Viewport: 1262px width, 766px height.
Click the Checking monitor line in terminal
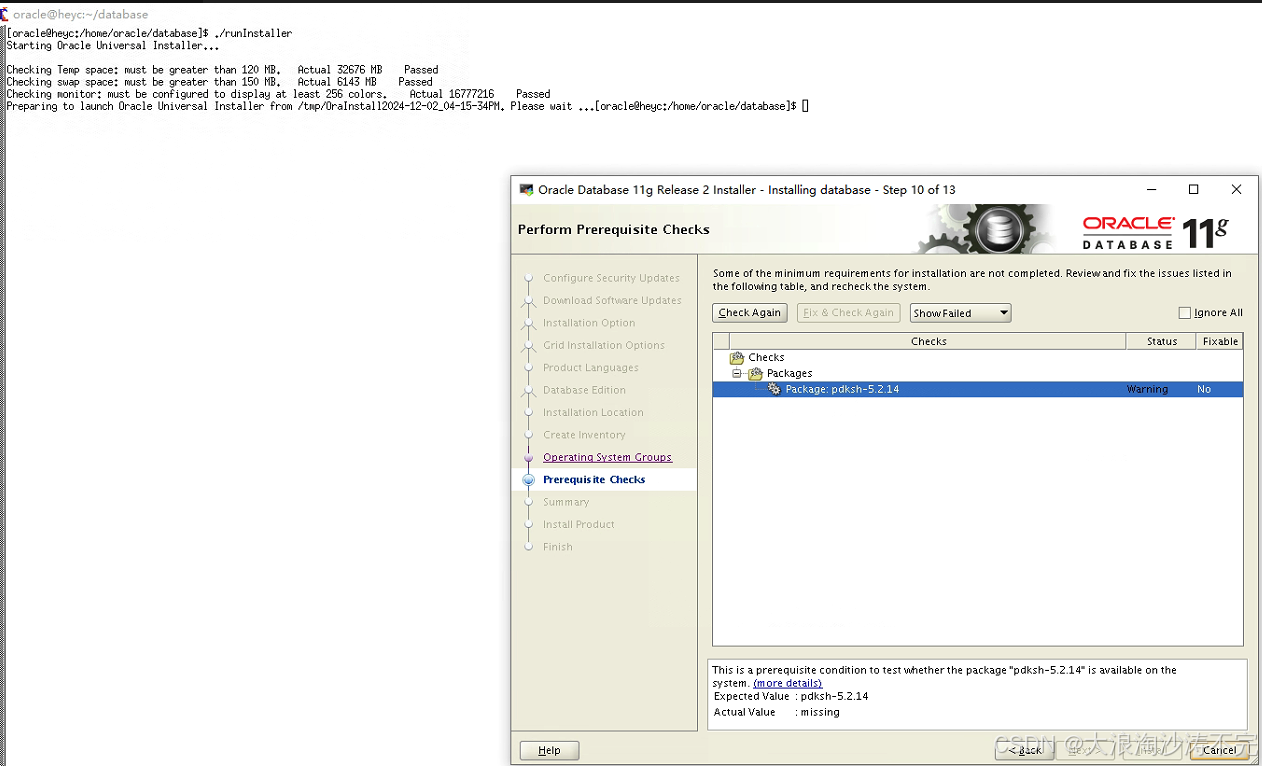(x=278, y=94)
